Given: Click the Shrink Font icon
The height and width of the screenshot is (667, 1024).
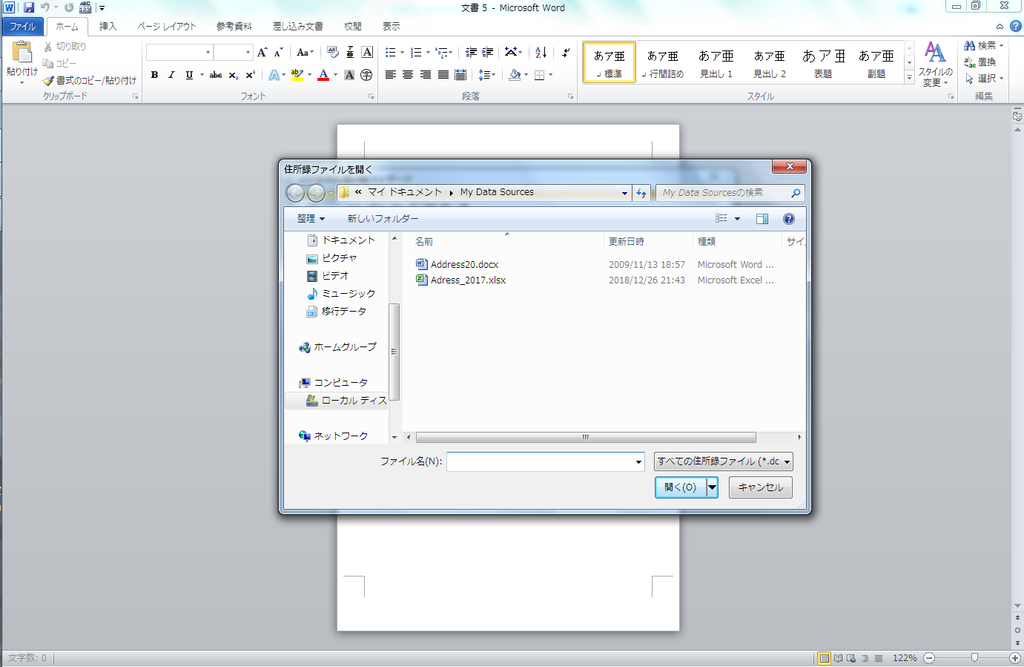Looking at the screenshot, I should (278, 52).
